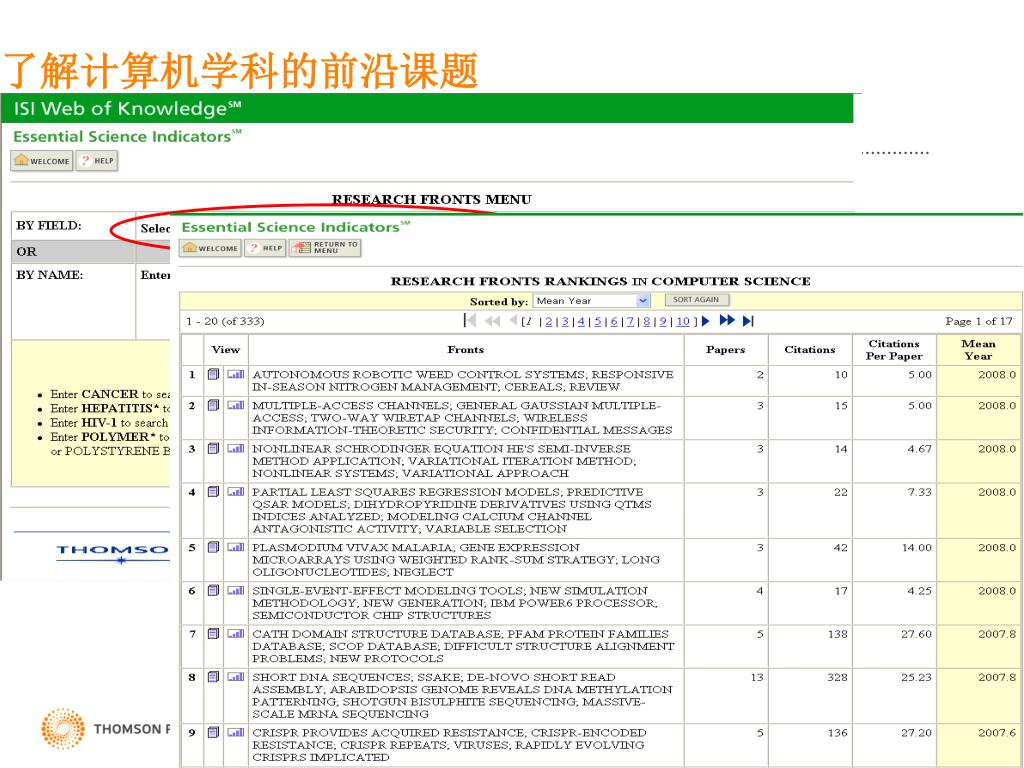Click the RETURN TO MENU button

(x=325, y=248)
